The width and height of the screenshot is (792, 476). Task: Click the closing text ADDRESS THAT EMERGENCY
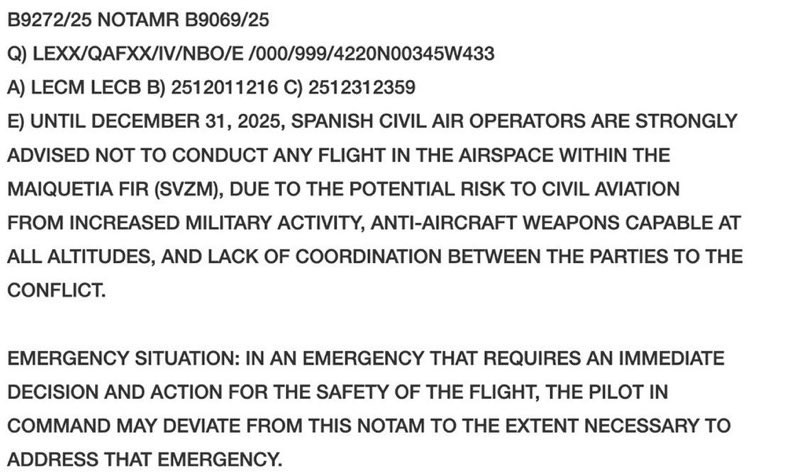click(x=144, y=460)
